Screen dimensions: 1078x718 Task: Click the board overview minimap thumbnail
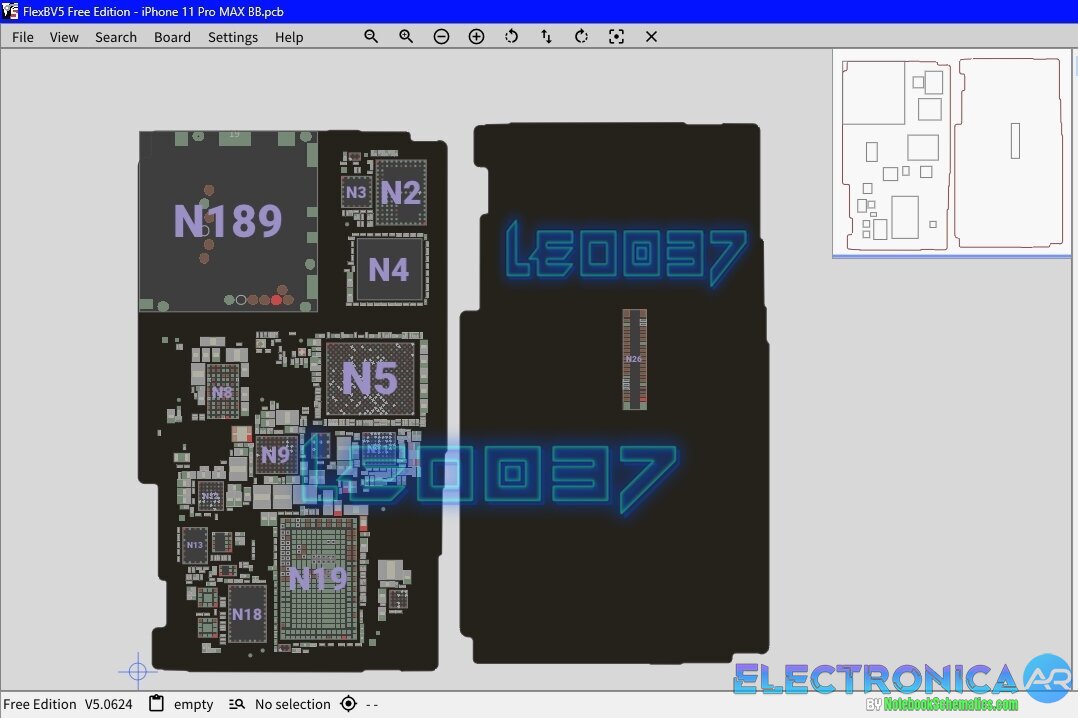tap(952, 153)
